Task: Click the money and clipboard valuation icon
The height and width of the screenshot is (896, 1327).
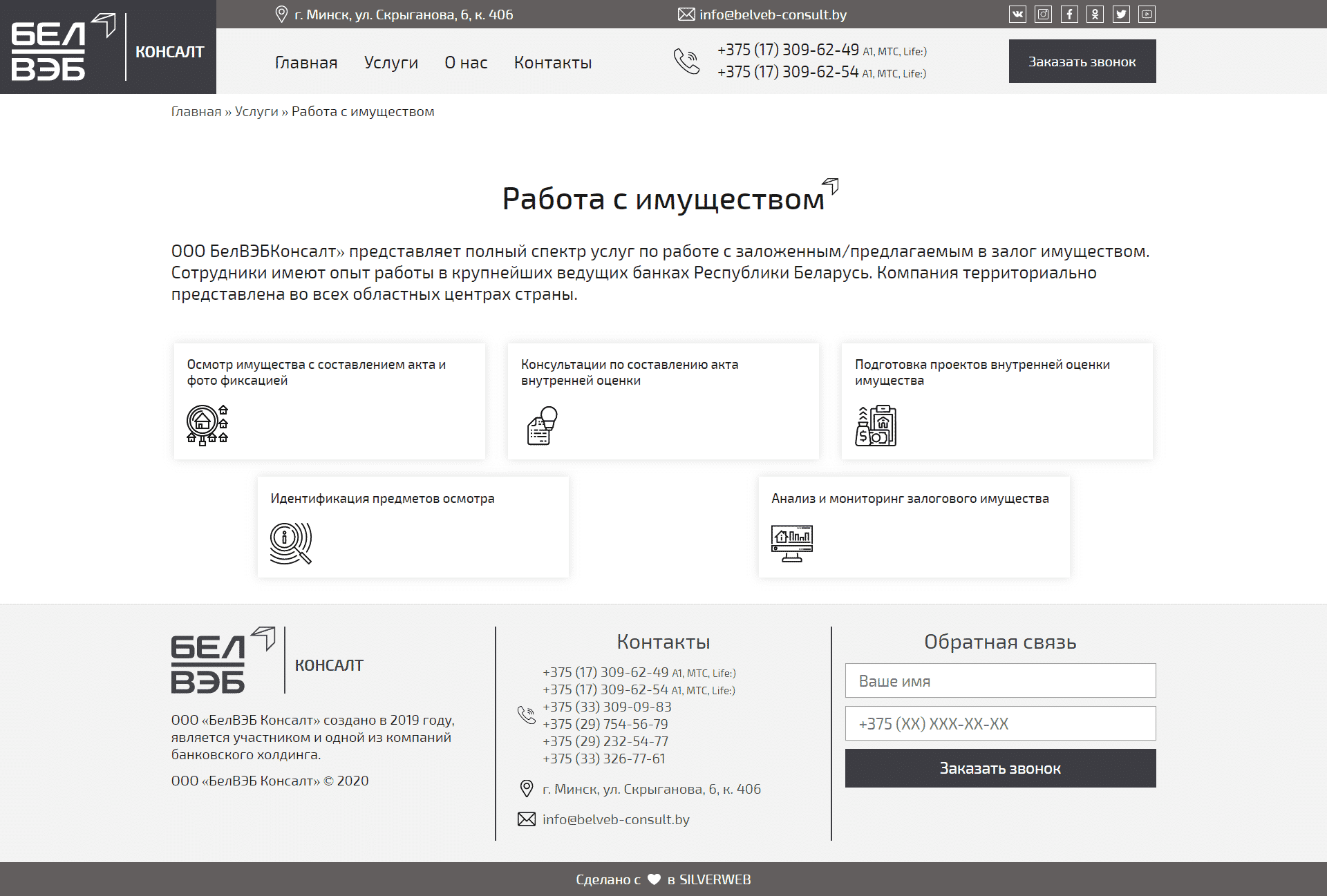Action: (x=876, y=426)
